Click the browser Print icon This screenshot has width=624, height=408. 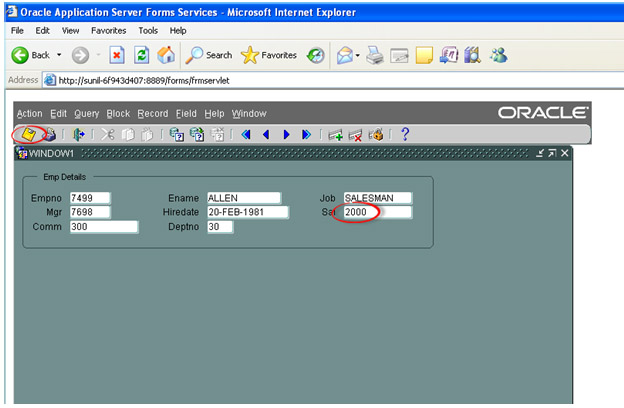pyautogui.click(x=374, y=55)
